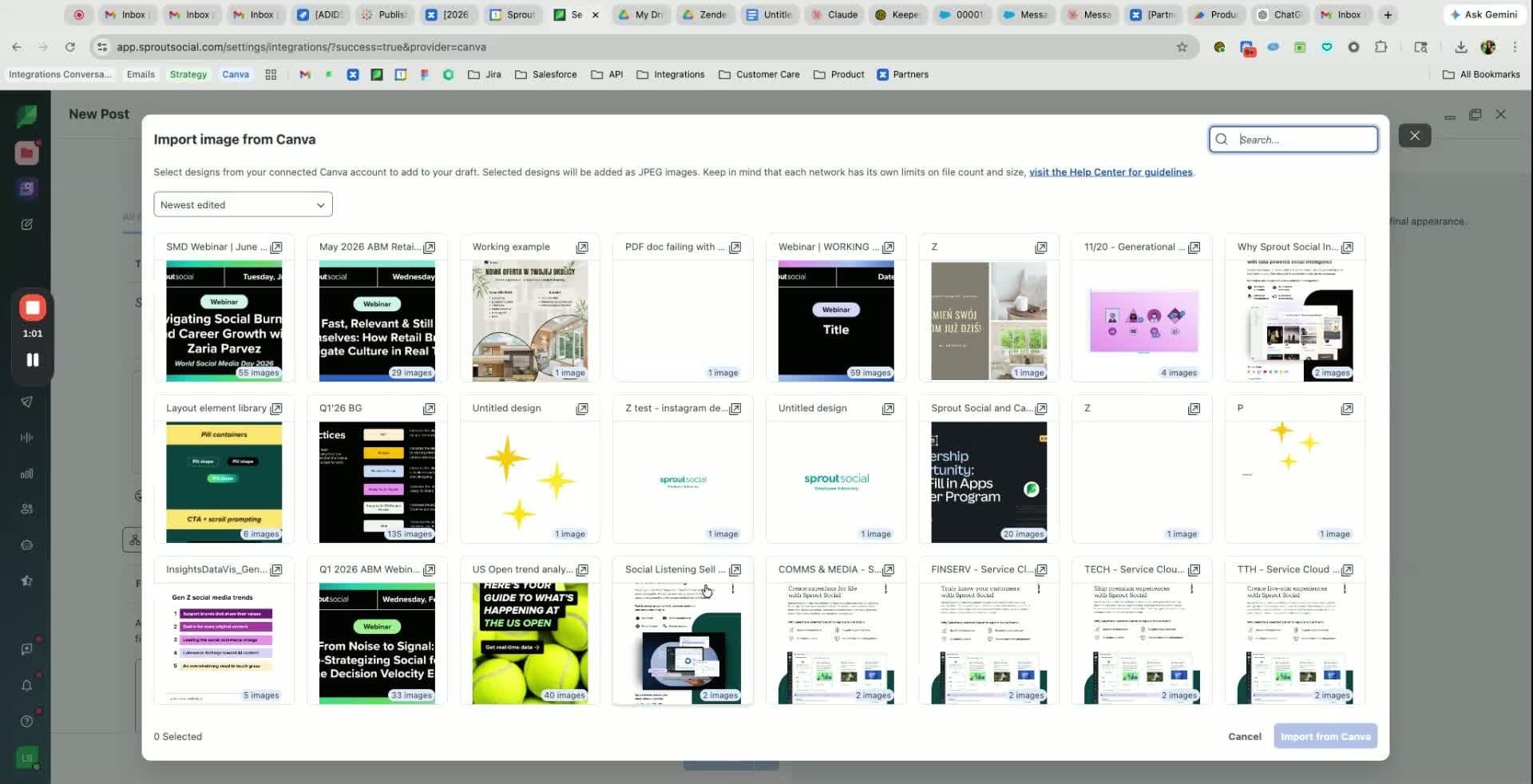Click Ask Gemini button
The height and width of the screenshot is (784, 1533).
(1483, 14)
